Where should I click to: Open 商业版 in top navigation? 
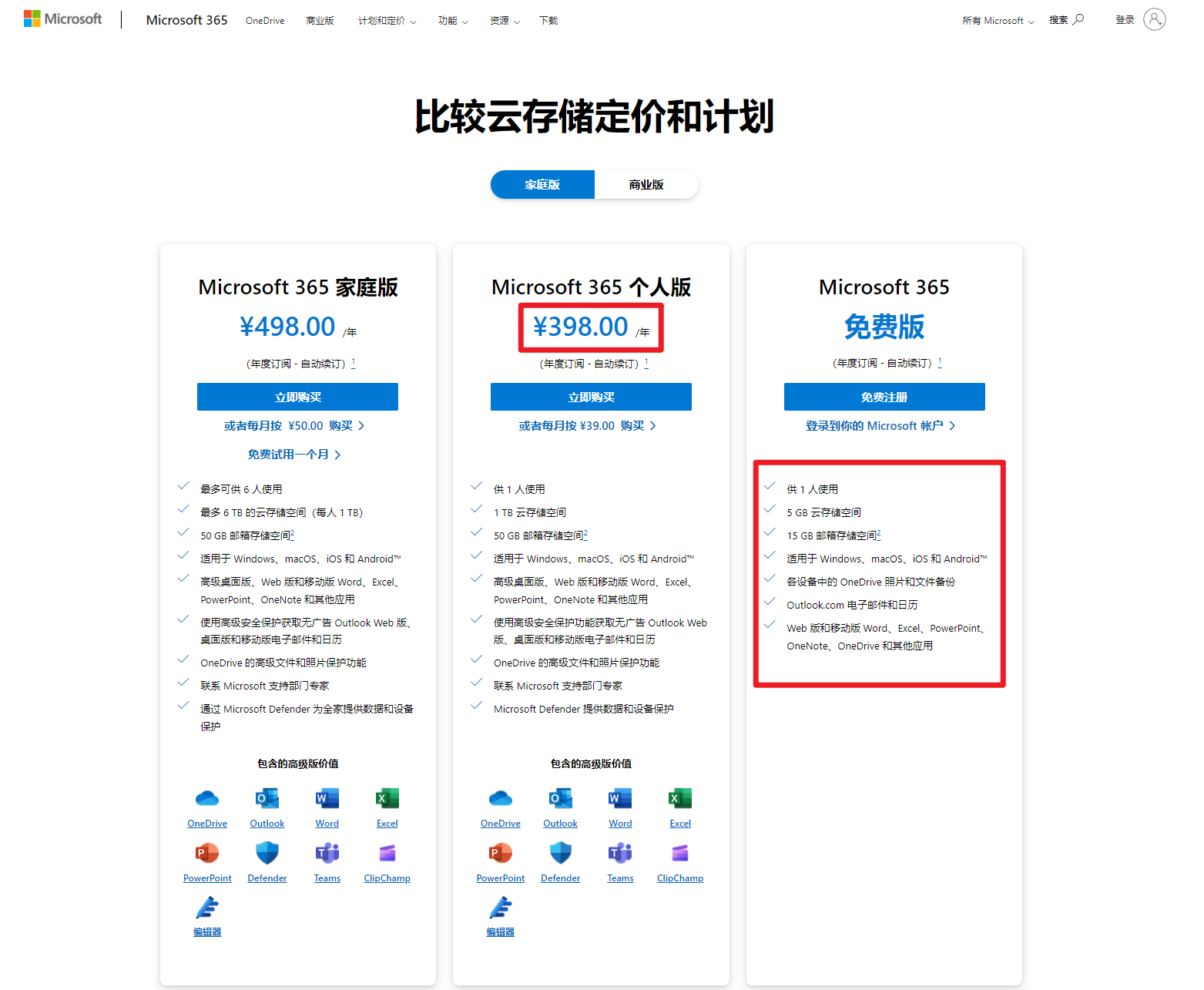click(320, 21)
